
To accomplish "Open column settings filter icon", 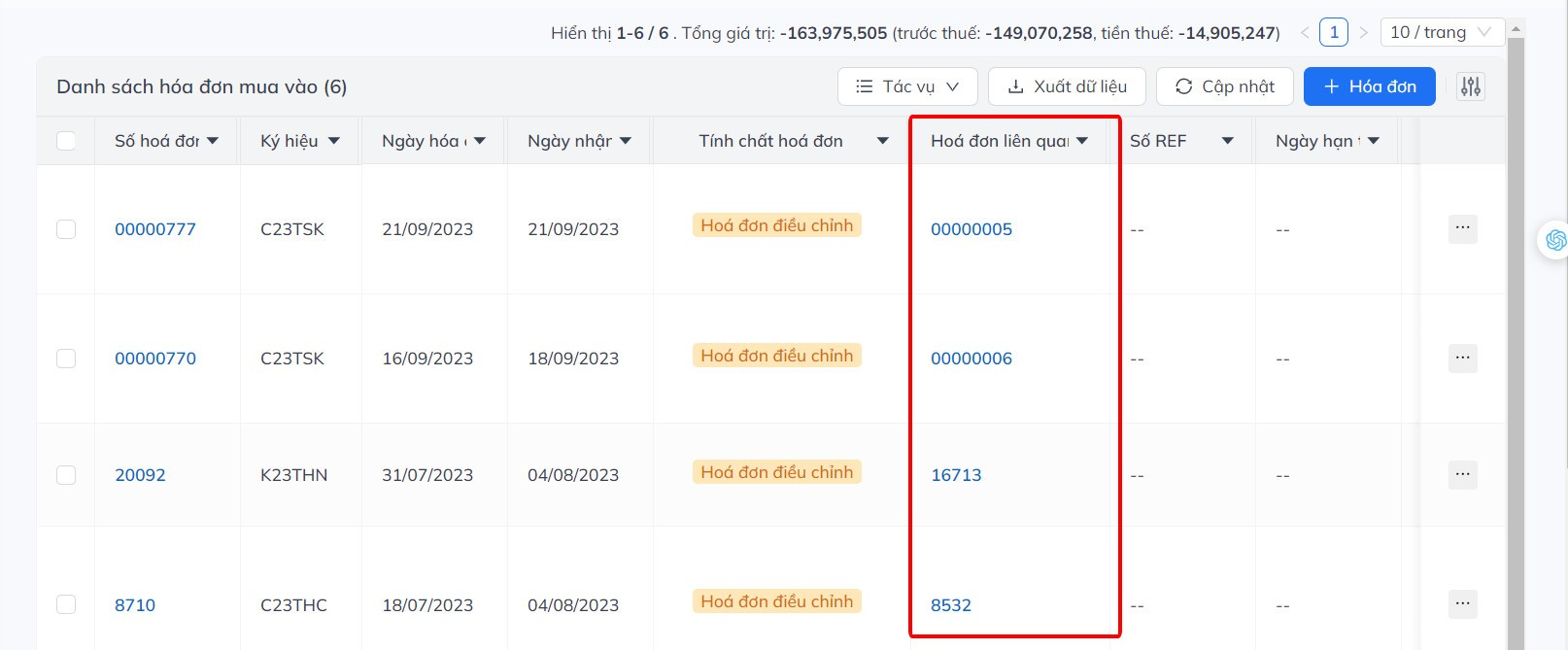I will pyautogui.click(x=1470, y=86).
